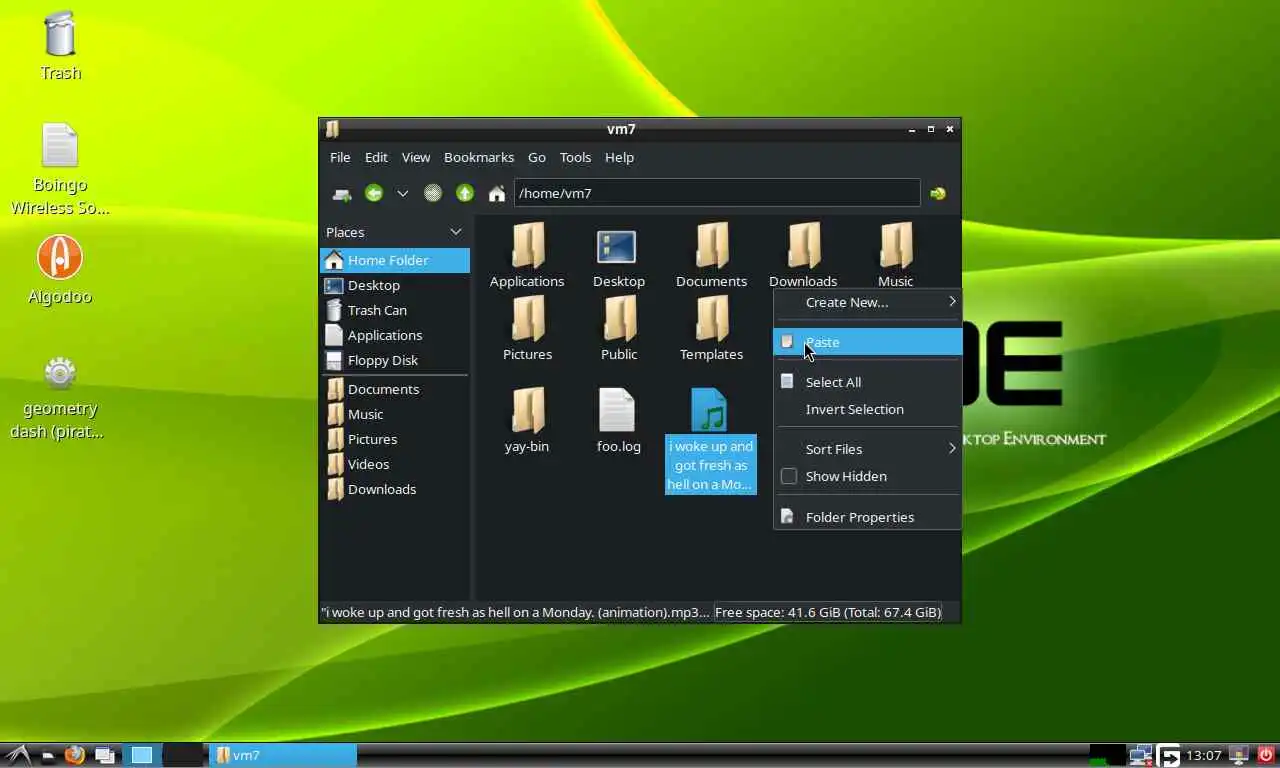The width and height of the screenshot is (1280, 768).
Task: Open the LXDE start menu on the taskbar
Action: 17,755
